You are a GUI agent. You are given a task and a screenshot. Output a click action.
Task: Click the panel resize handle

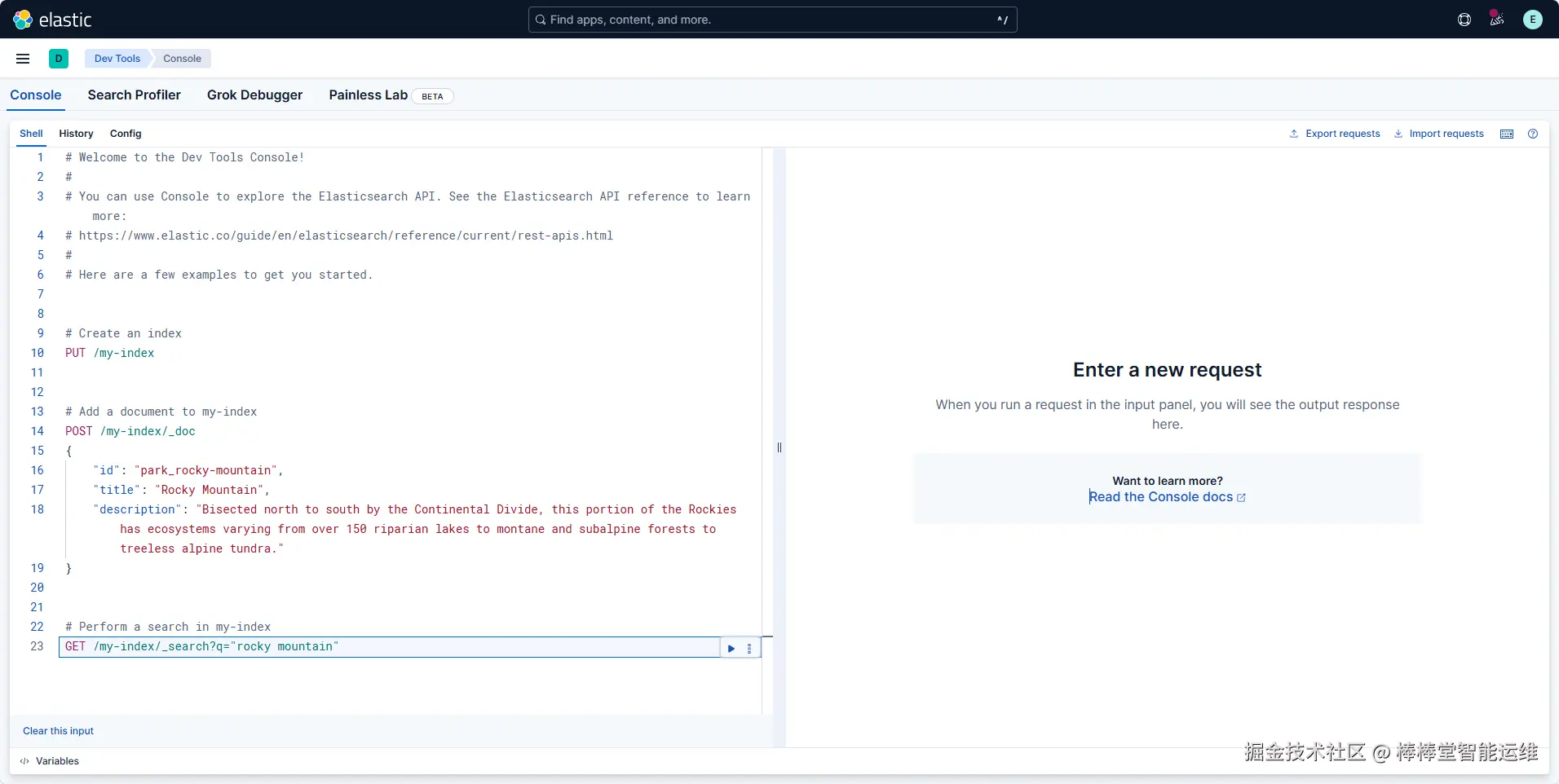tap(779, 447)
